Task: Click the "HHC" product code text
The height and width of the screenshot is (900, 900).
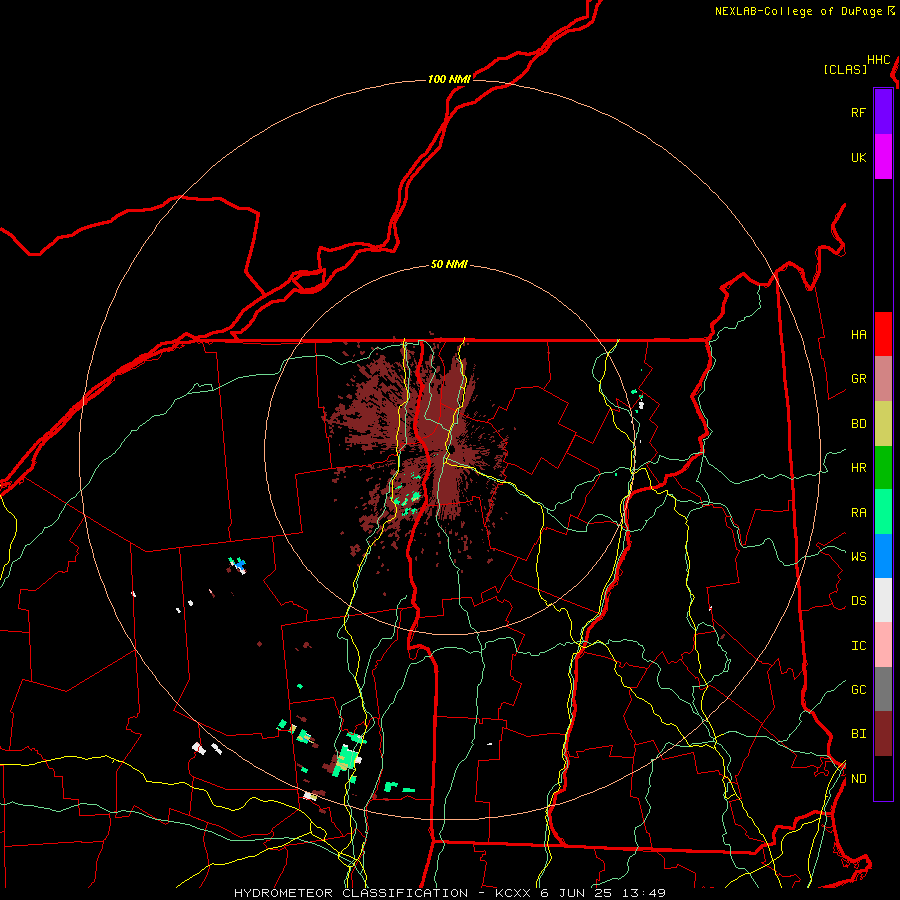Action: [879, 60]
